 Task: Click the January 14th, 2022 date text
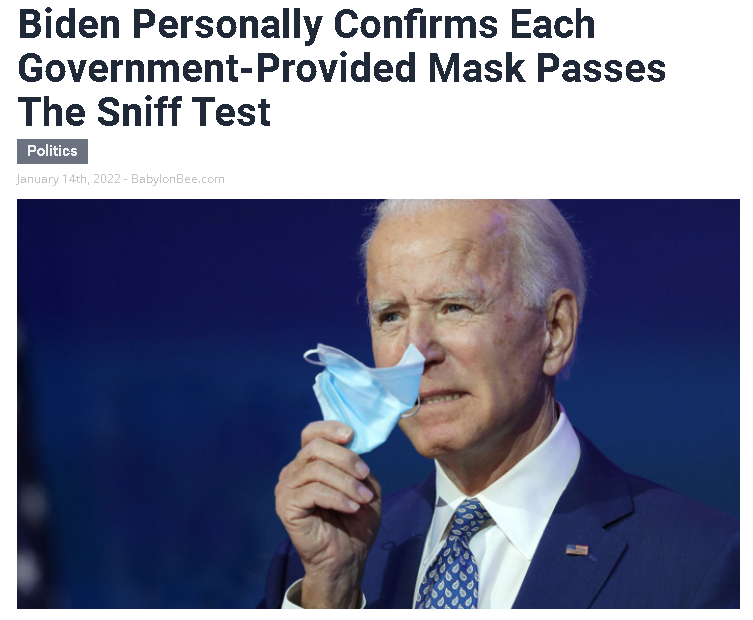click(x=68, y=179)
